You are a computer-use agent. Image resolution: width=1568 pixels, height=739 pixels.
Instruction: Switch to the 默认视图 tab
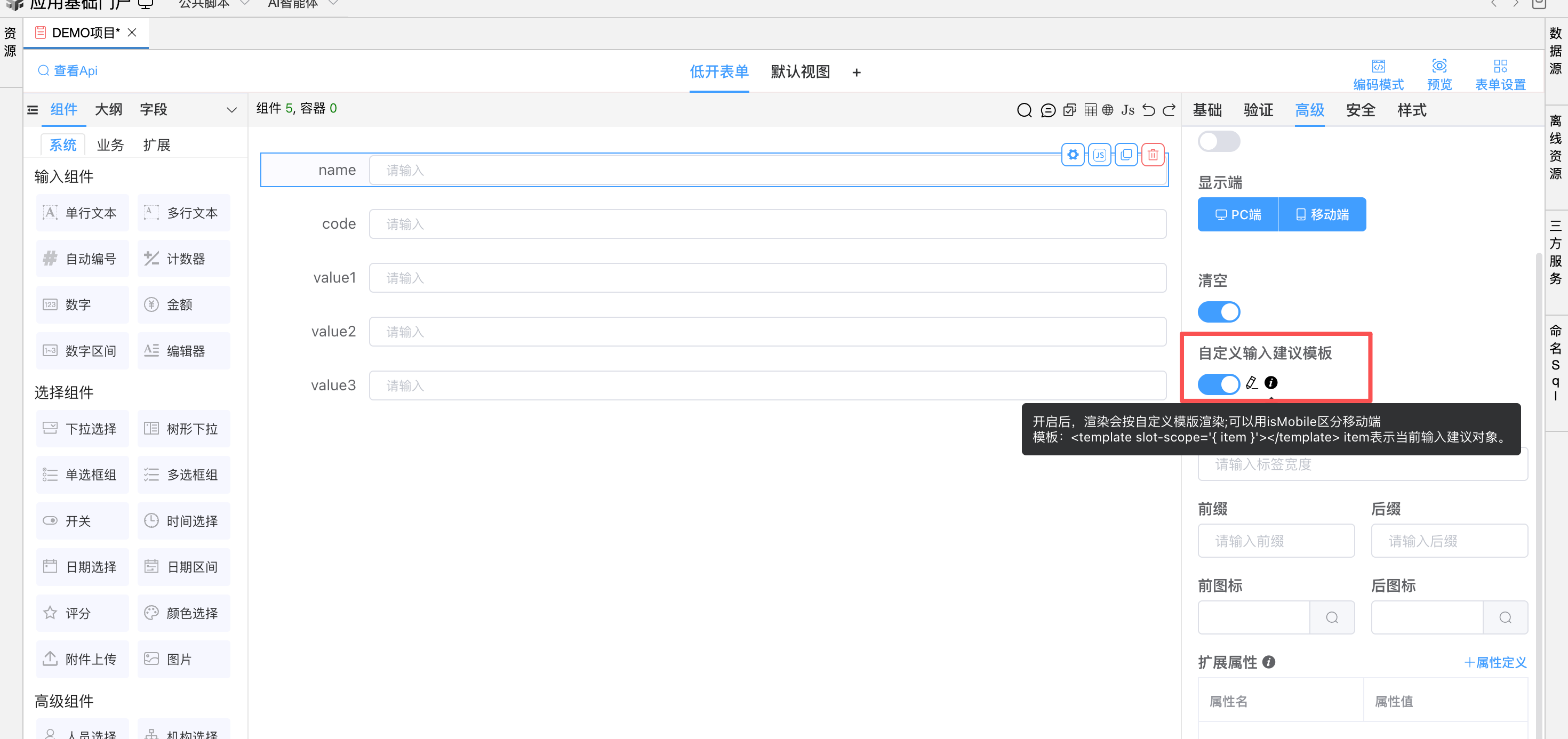point(800,72)
